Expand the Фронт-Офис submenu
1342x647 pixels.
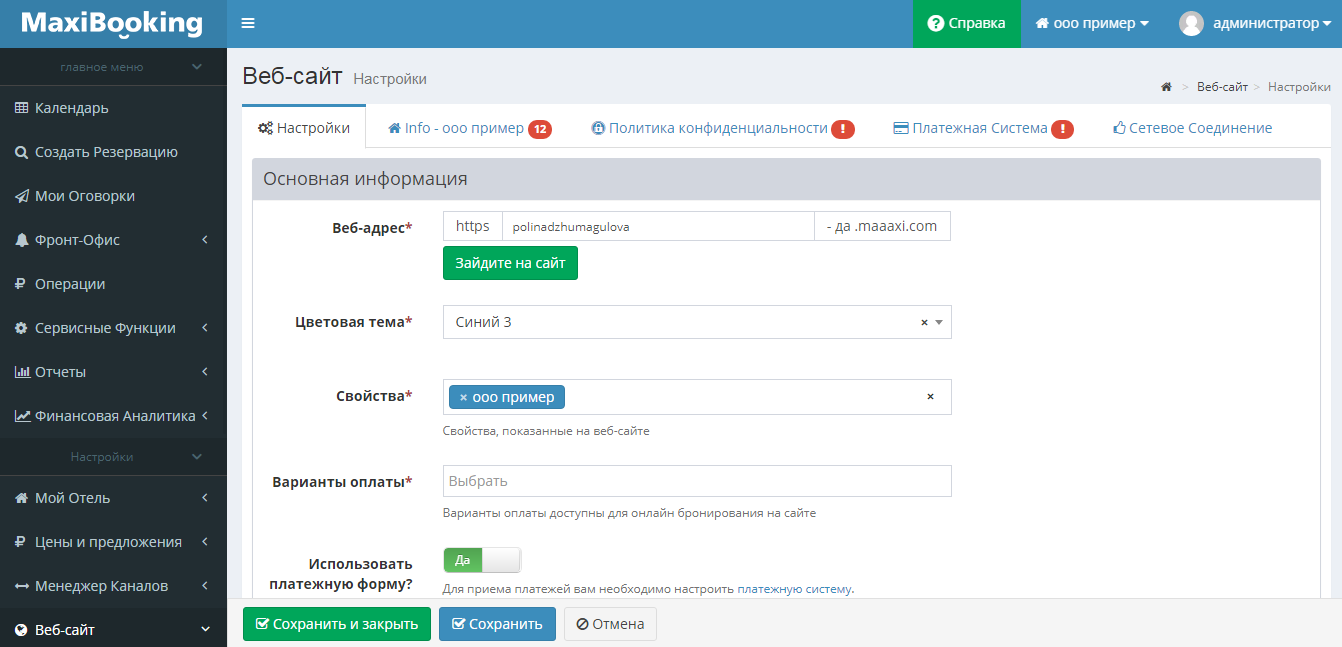(205, 240)
